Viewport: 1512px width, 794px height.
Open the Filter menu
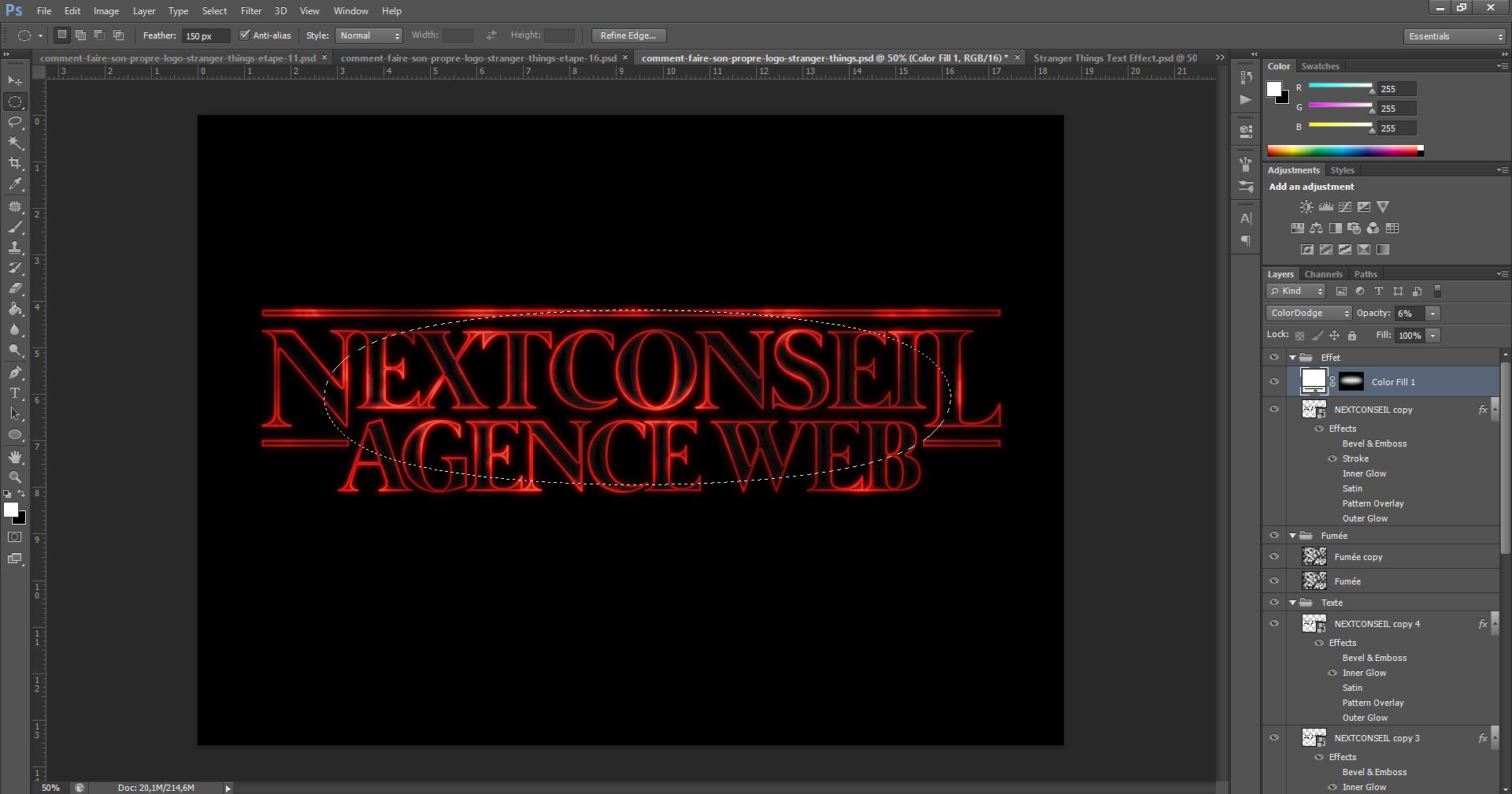tap(251, 11)
